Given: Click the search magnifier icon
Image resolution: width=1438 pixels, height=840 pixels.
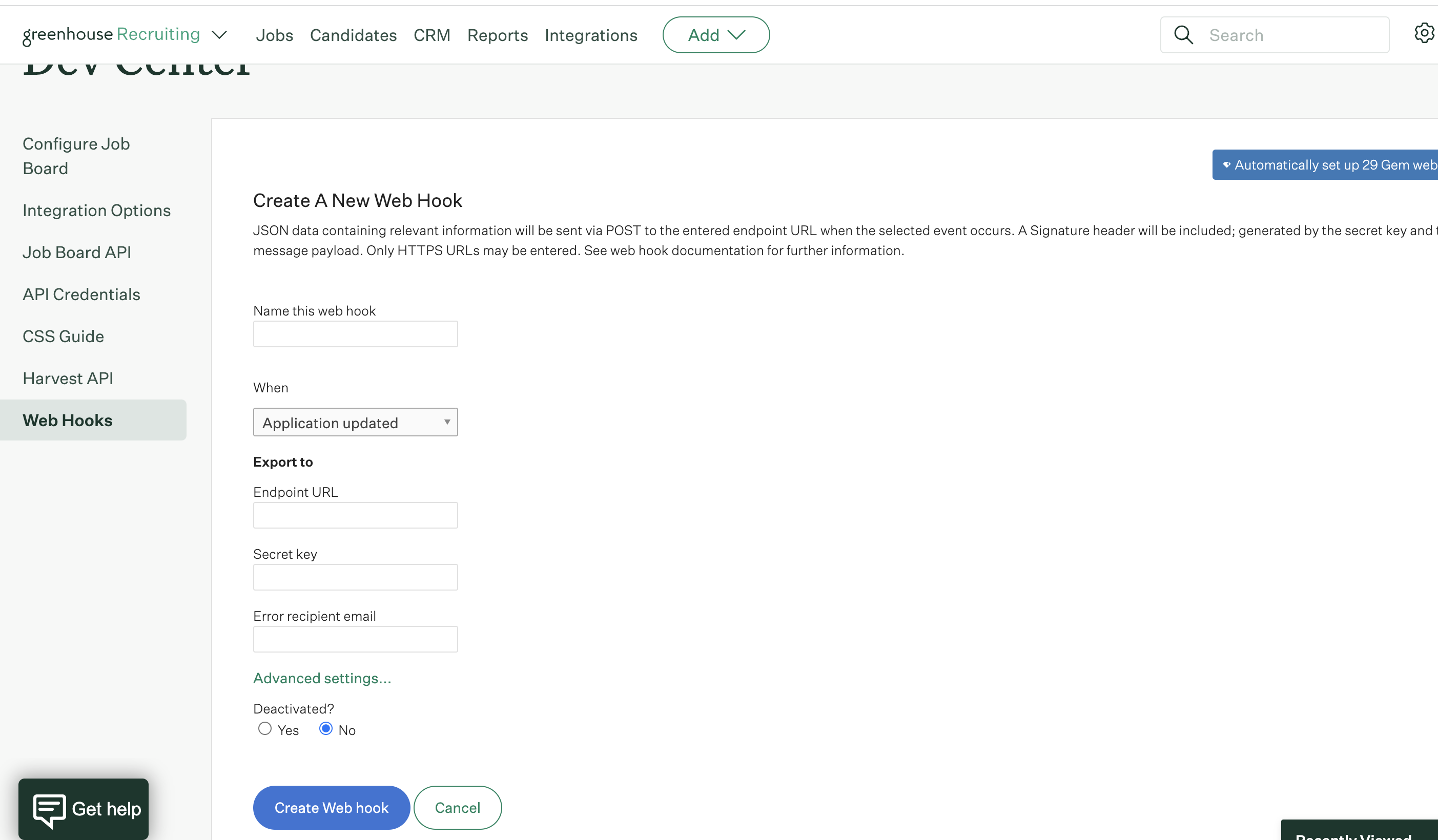Looking at the screenshot, I should pos(1183,35).
